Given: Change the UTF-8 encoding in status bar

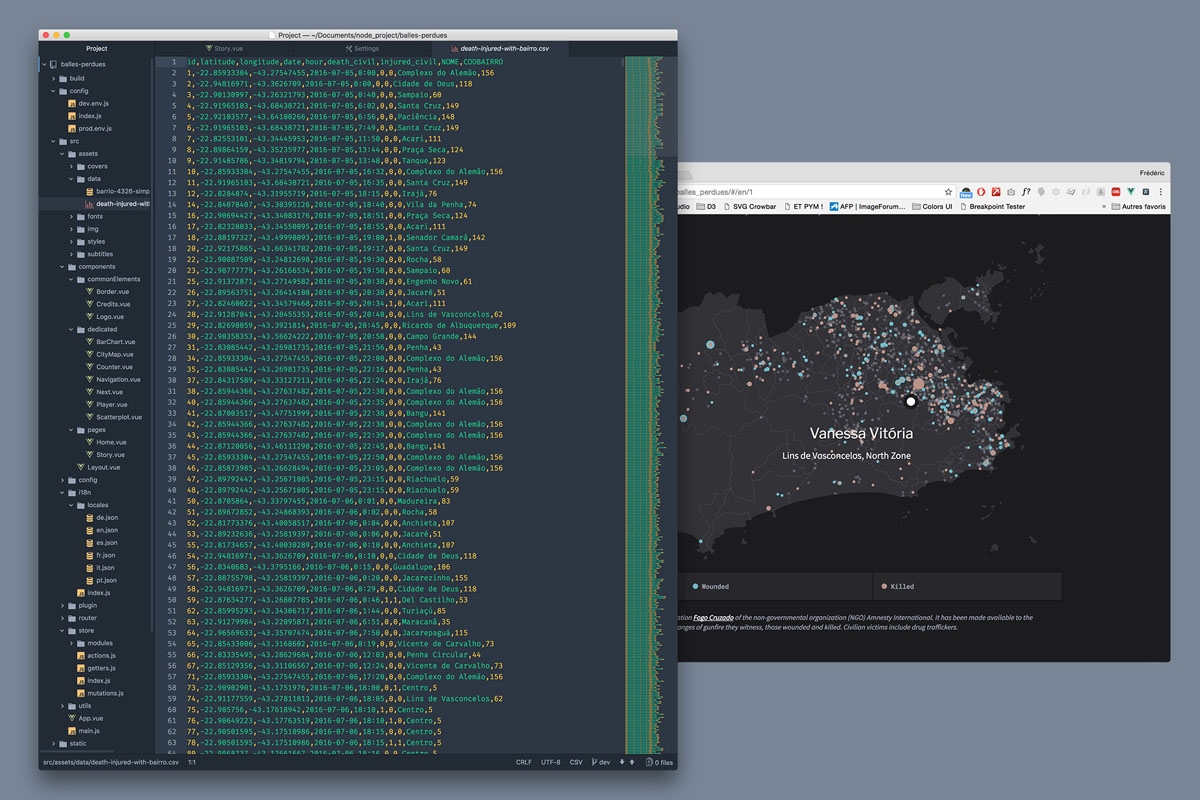Looking at the screenshot, I should (551, 762).
